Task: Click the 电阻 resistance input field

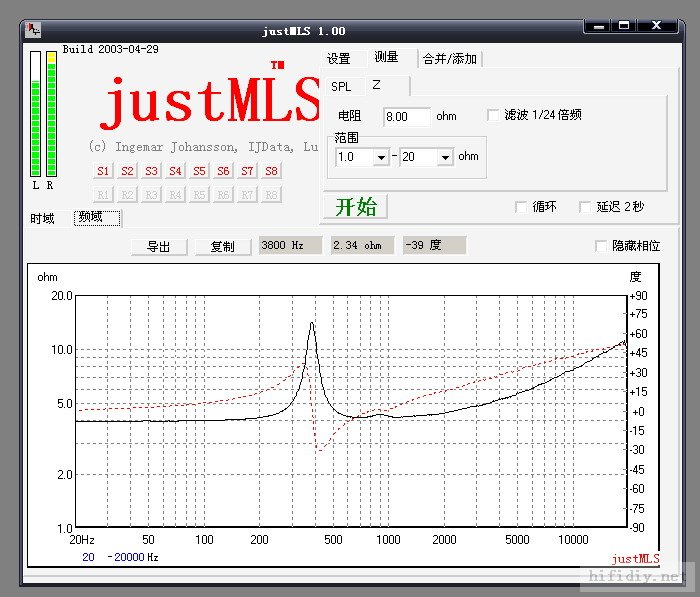Action: click(406, 117)
